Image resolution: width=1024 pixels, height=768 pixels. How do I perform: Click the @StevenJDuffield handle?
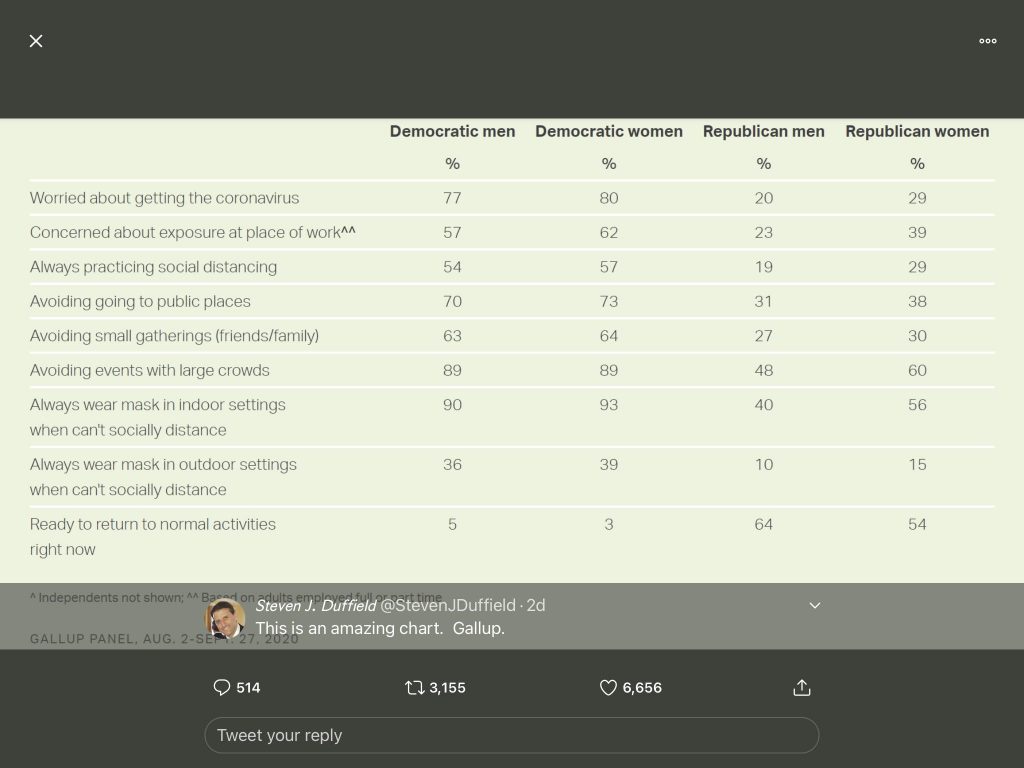pyautogui.click(x=447, y=605)
